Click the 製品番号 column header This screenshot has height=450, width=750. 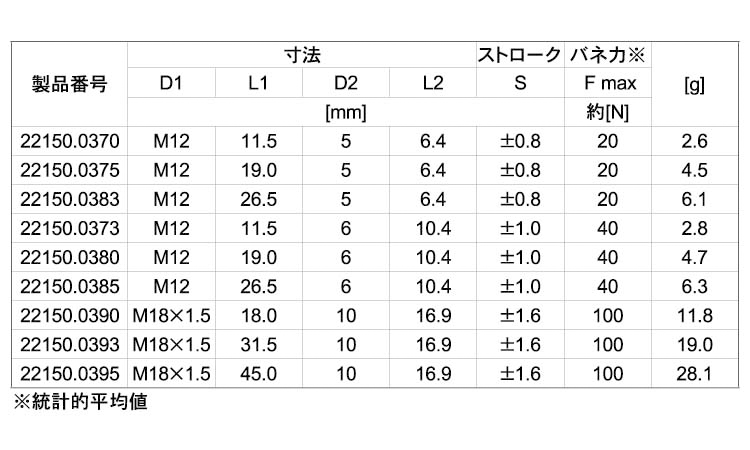[x=69, y=84]
